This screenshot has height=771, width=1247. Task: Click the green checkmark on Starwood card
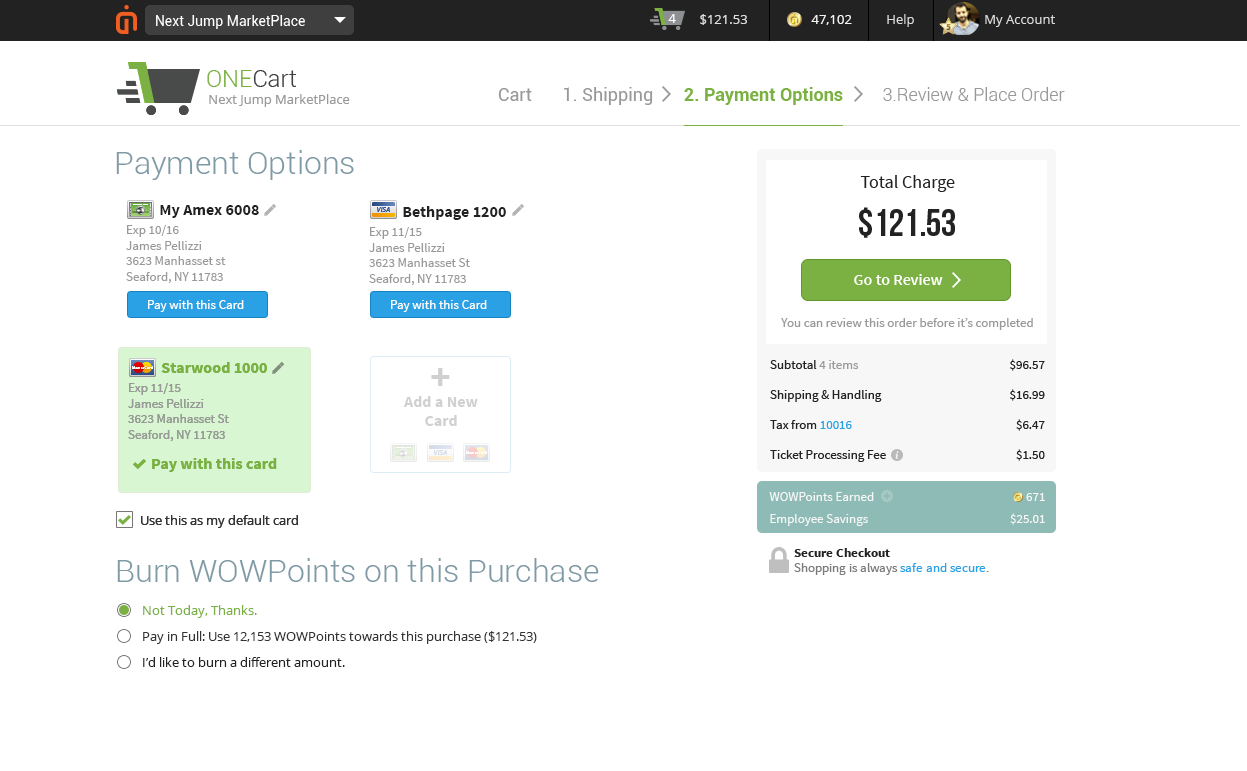pyautogui.click(x=139, y=464)
